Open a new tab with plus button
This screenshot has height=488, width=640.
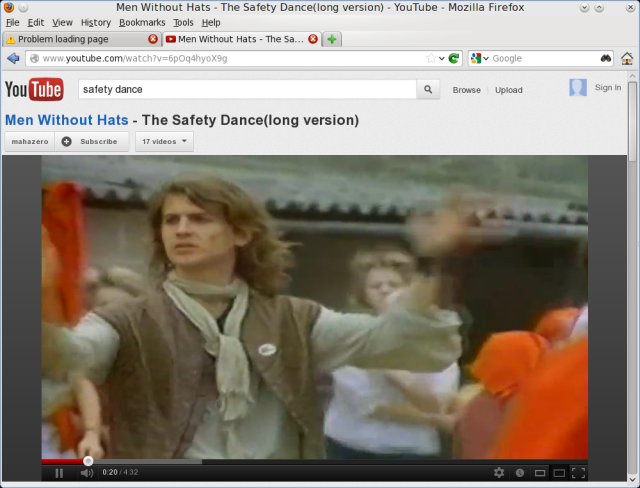[x=332, y=39]
